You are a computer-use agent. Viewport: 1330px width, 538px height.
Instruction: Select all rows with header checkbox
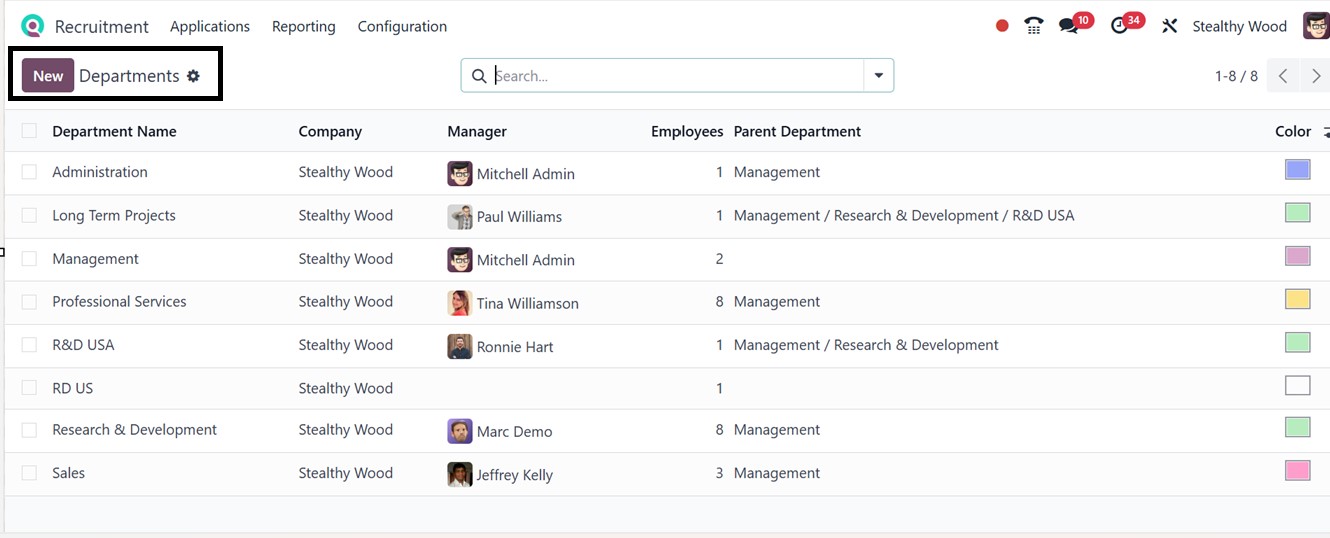click(x=29, y=131)
